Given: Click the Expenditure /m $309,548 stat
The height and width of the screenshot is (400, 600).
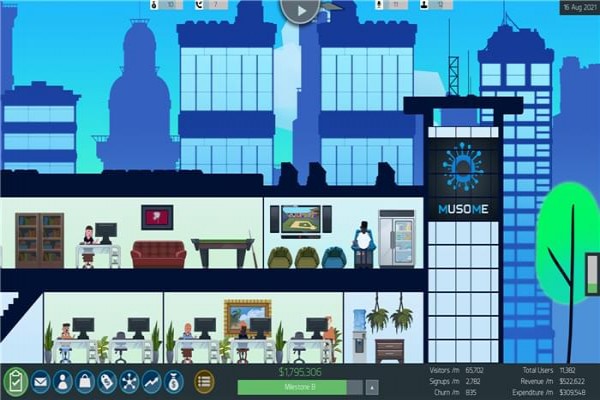Looking at the screenshot, I should pos(549,393).
